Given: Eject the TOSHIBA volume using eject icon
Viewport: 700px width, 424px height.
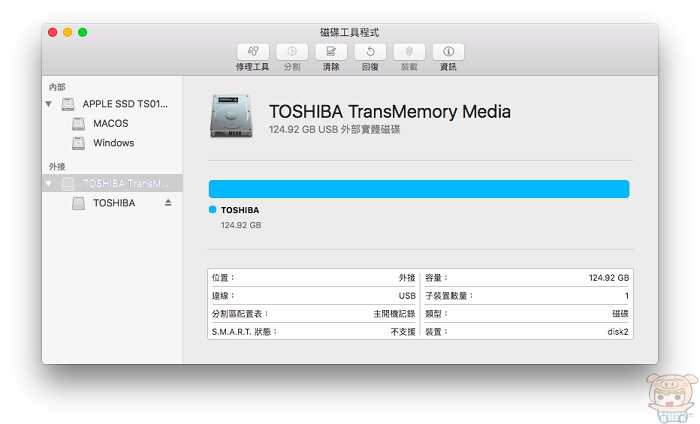Looking at the screenshot, I should coord(168,203).
